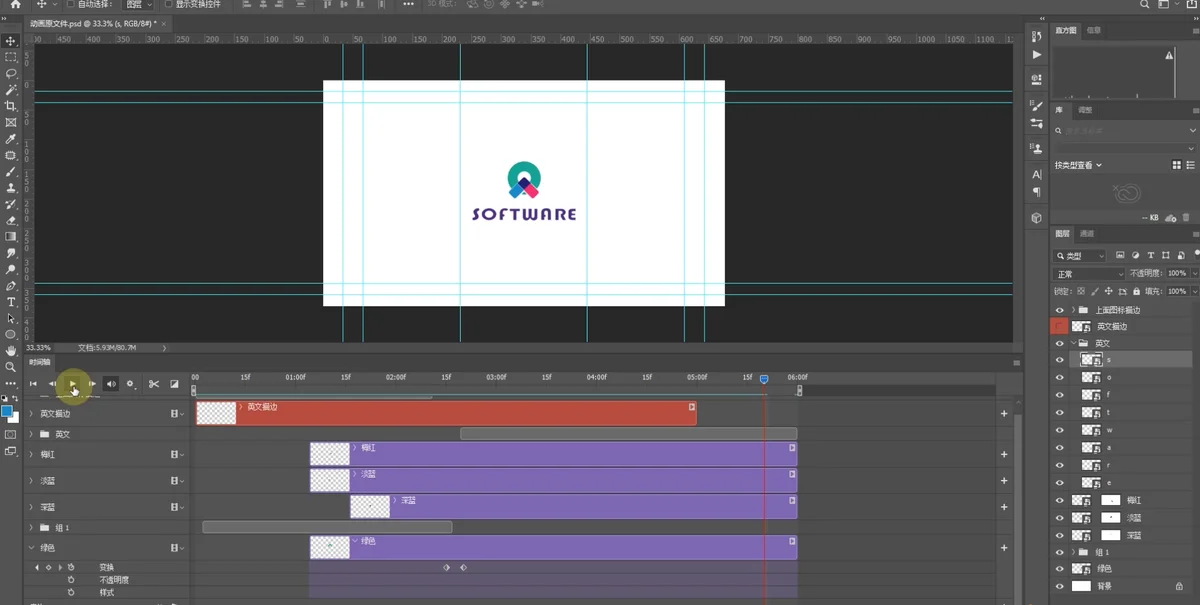Select the Eraser tool
This screenshot has height=605, width=1200.
click(11, 220)
